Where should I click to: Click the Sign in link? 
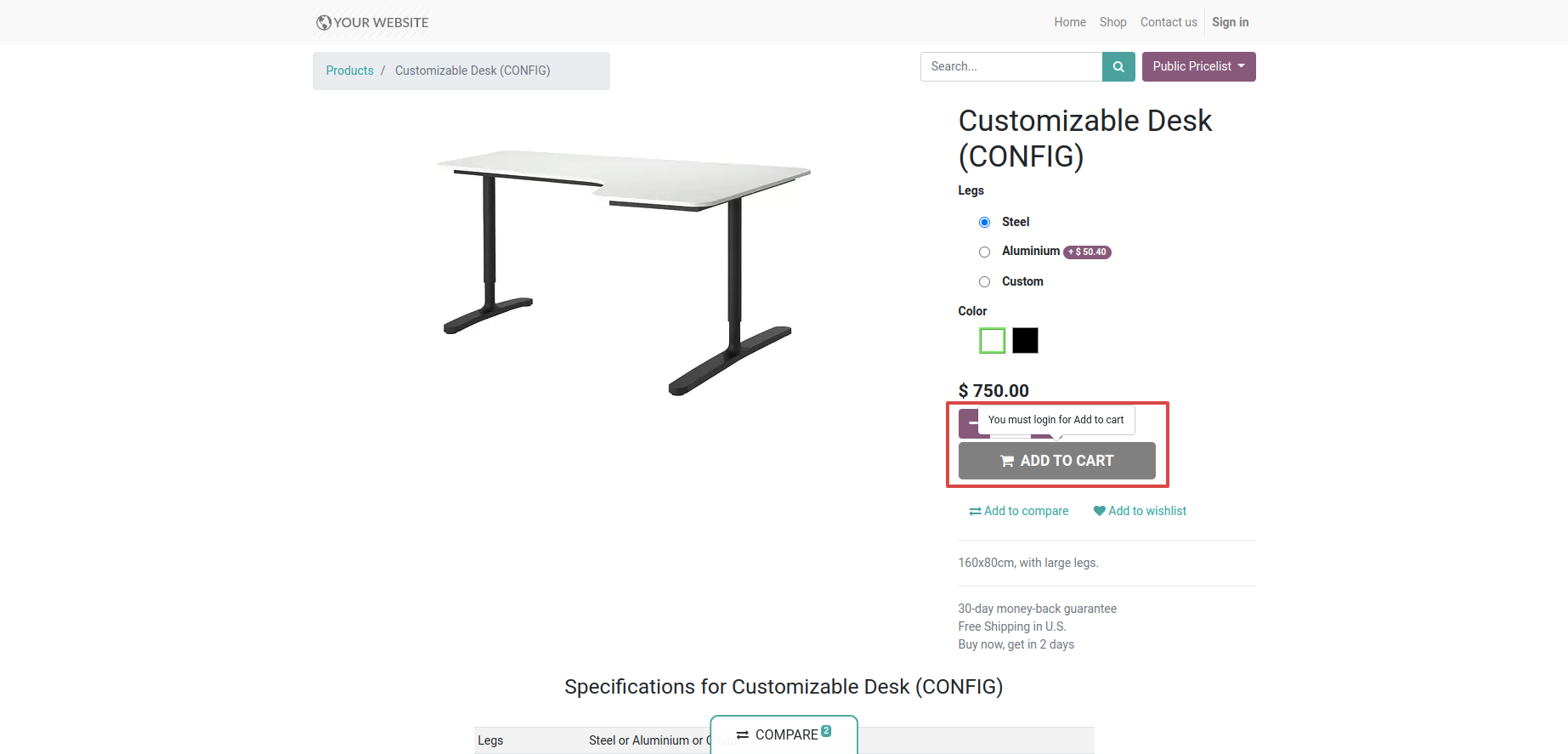(x=1230, y=22)
